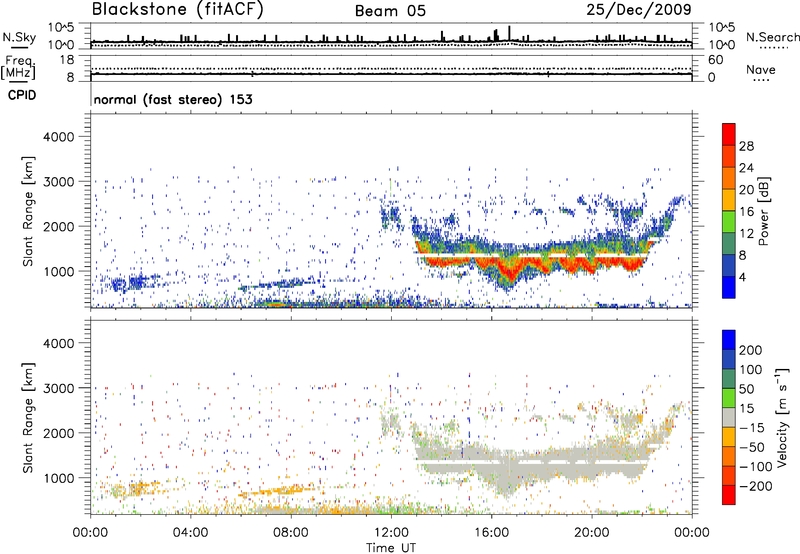
Task: Click power colorbar value 4
Action: click(742, 277)
